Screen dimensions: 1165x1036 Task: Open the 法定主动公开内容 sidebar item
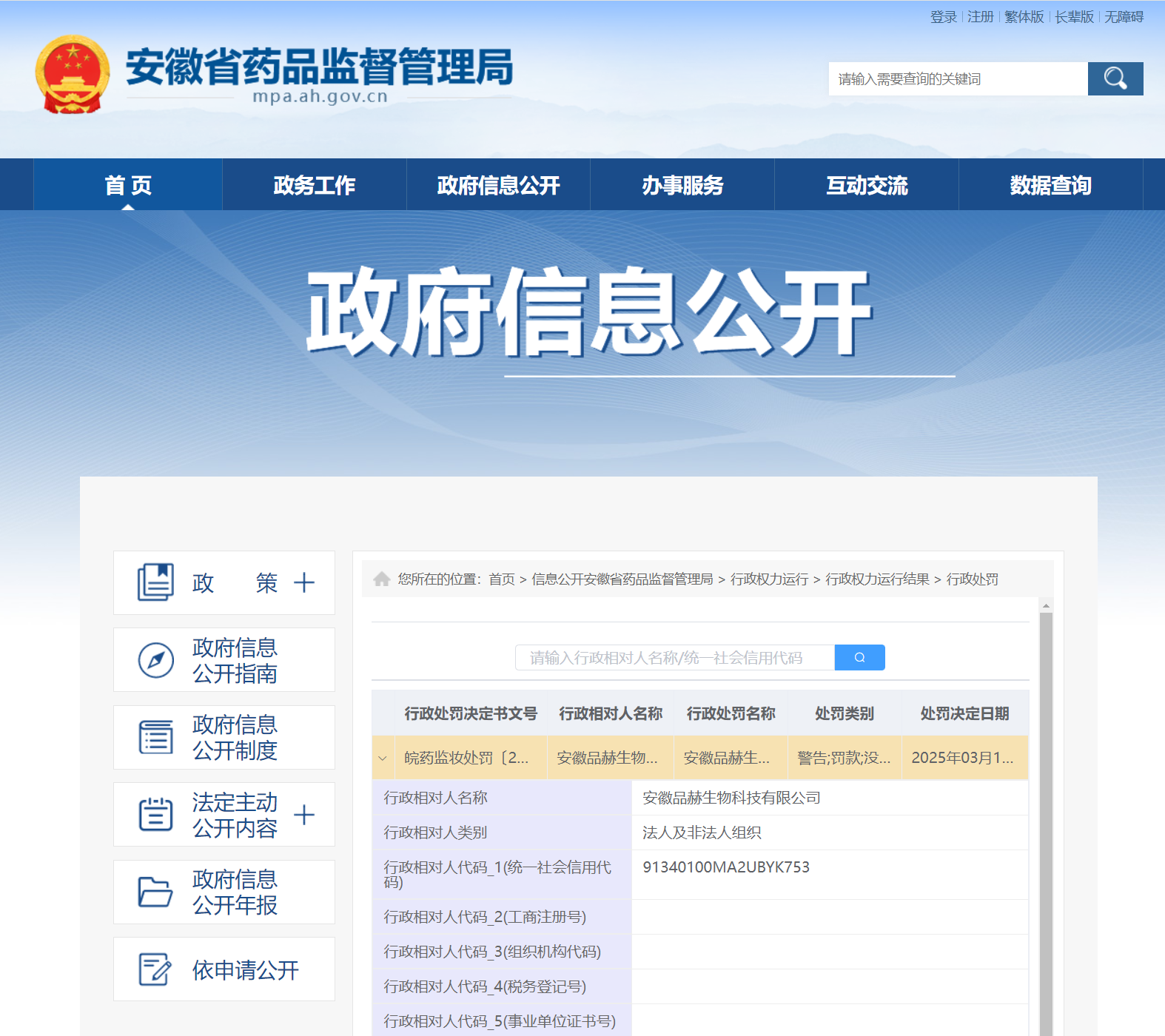click(x=224, y=814)
